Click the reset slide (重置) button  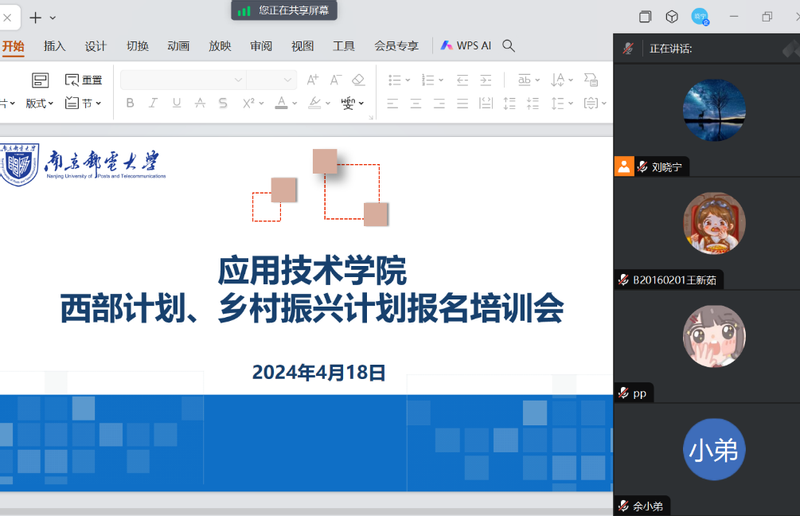84,80
